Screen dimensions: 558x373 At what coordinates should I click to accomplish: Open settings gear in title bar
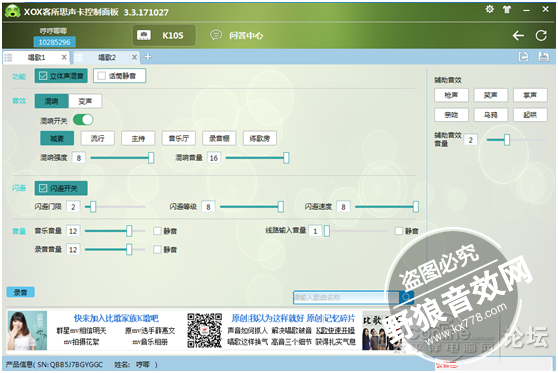[x=490, y=9]
